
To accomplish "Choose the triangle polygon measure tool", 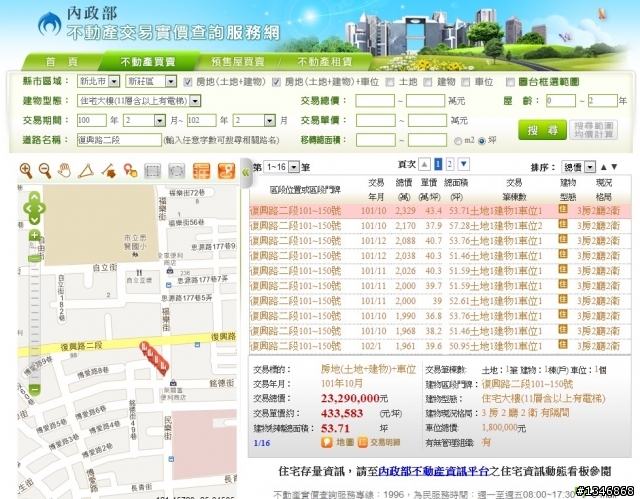I will (86, 171).
